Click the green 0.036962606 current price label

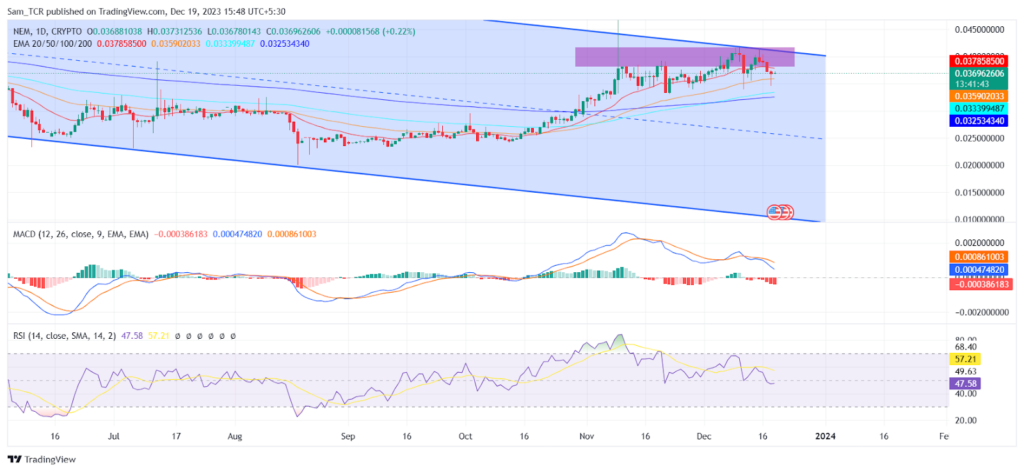pos(977,73)
